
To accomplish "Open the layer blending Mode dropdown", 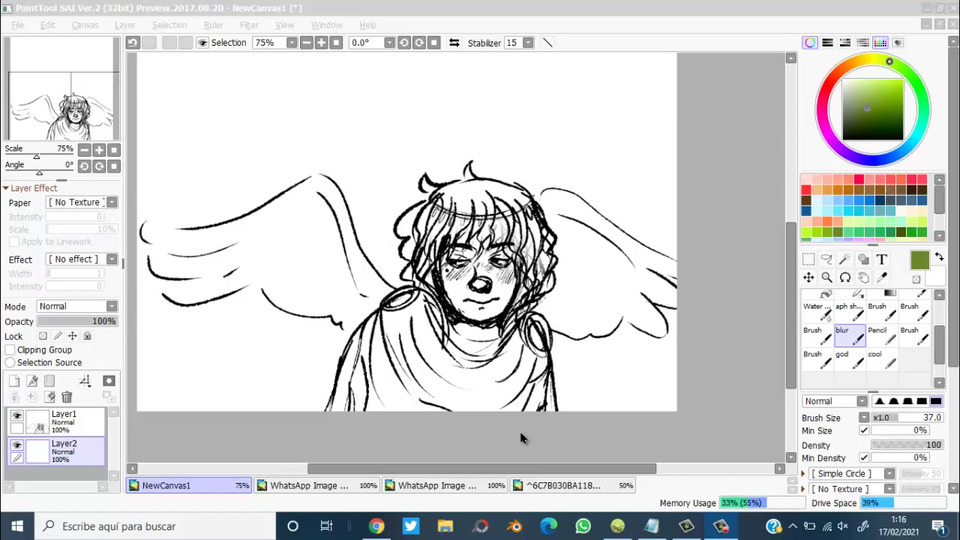I will (x=111, y=306).
